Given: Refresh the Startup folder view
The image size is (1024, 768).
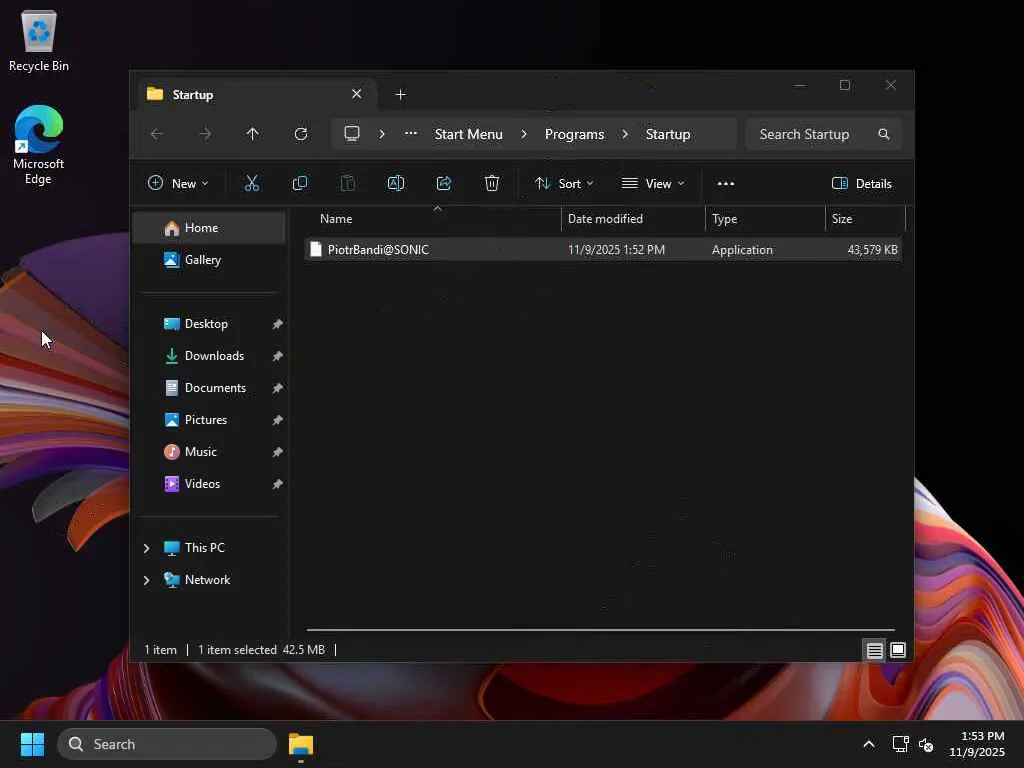Looking at the screenshot, I should tap(301, 134).
